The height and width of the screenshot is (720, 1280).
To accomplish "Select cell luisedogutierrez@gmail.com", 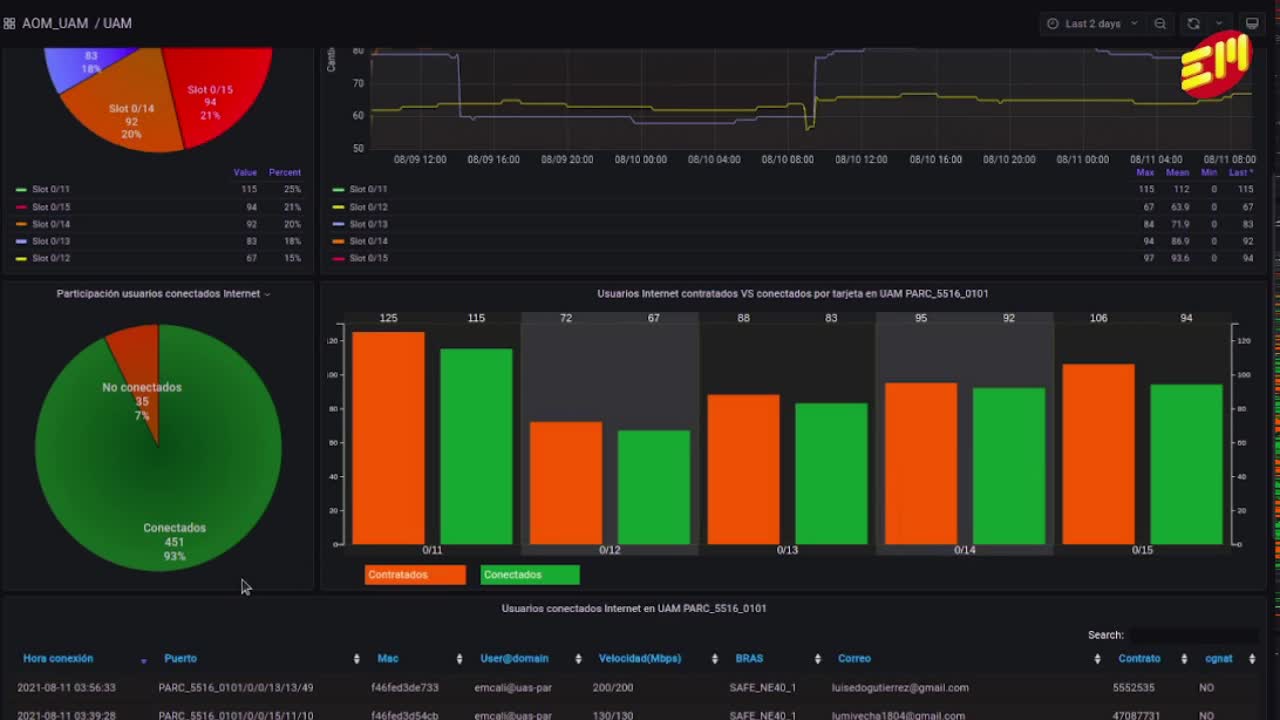I will 900,688.
